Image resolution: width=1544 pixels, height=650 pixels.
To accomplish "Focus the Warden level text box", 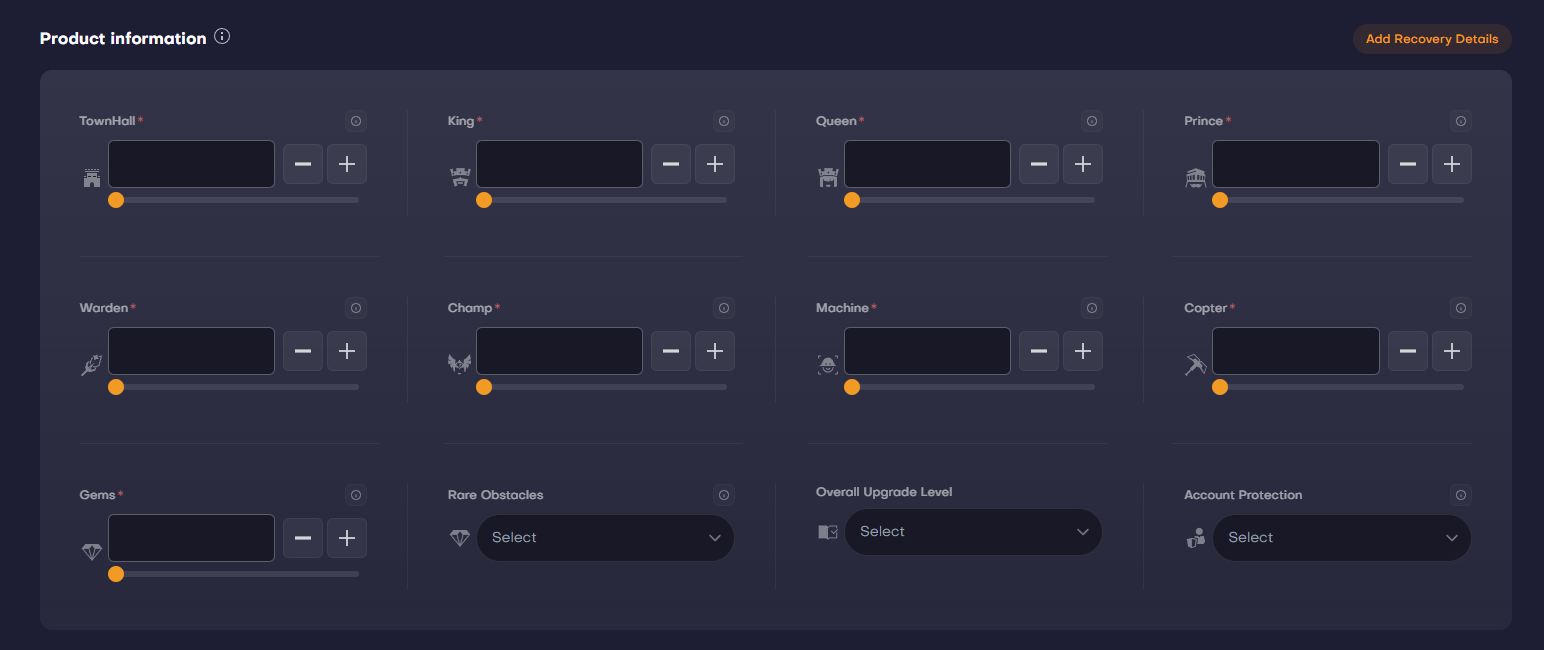I will pos(191,351).
